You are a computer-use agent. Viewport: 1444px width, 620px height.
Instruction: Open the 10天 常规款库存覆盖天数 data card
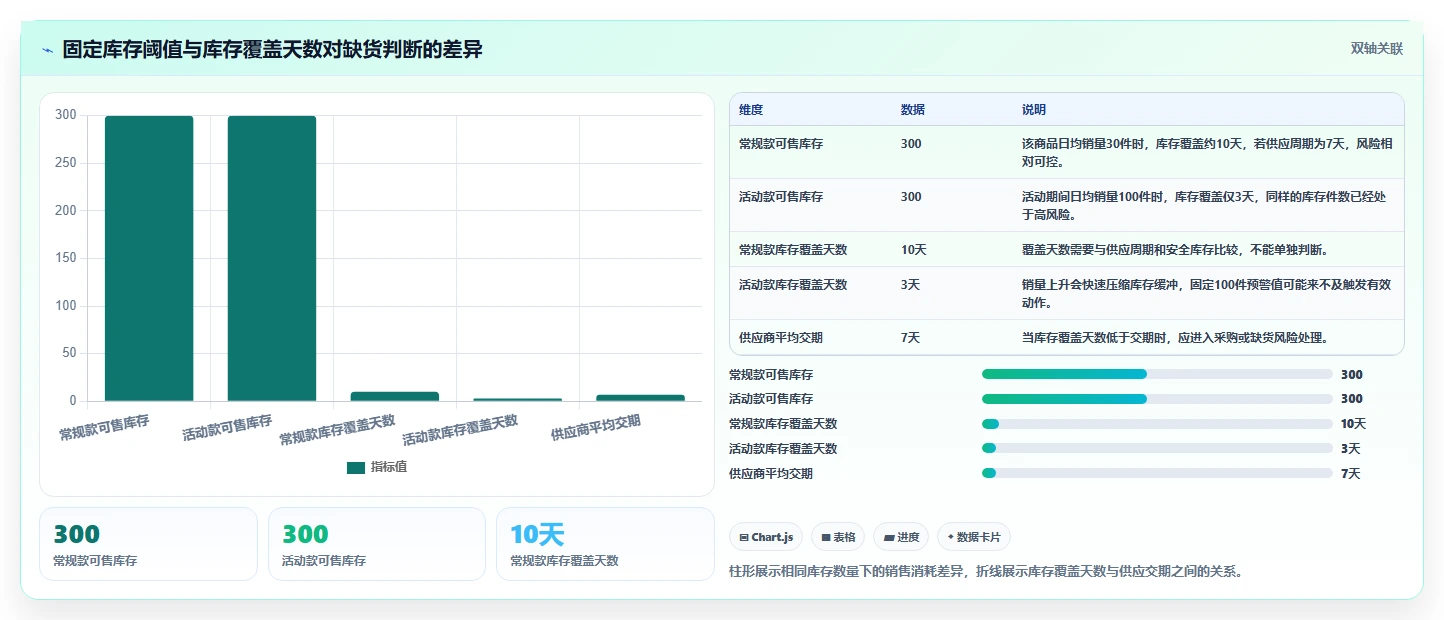pos(605,544)
